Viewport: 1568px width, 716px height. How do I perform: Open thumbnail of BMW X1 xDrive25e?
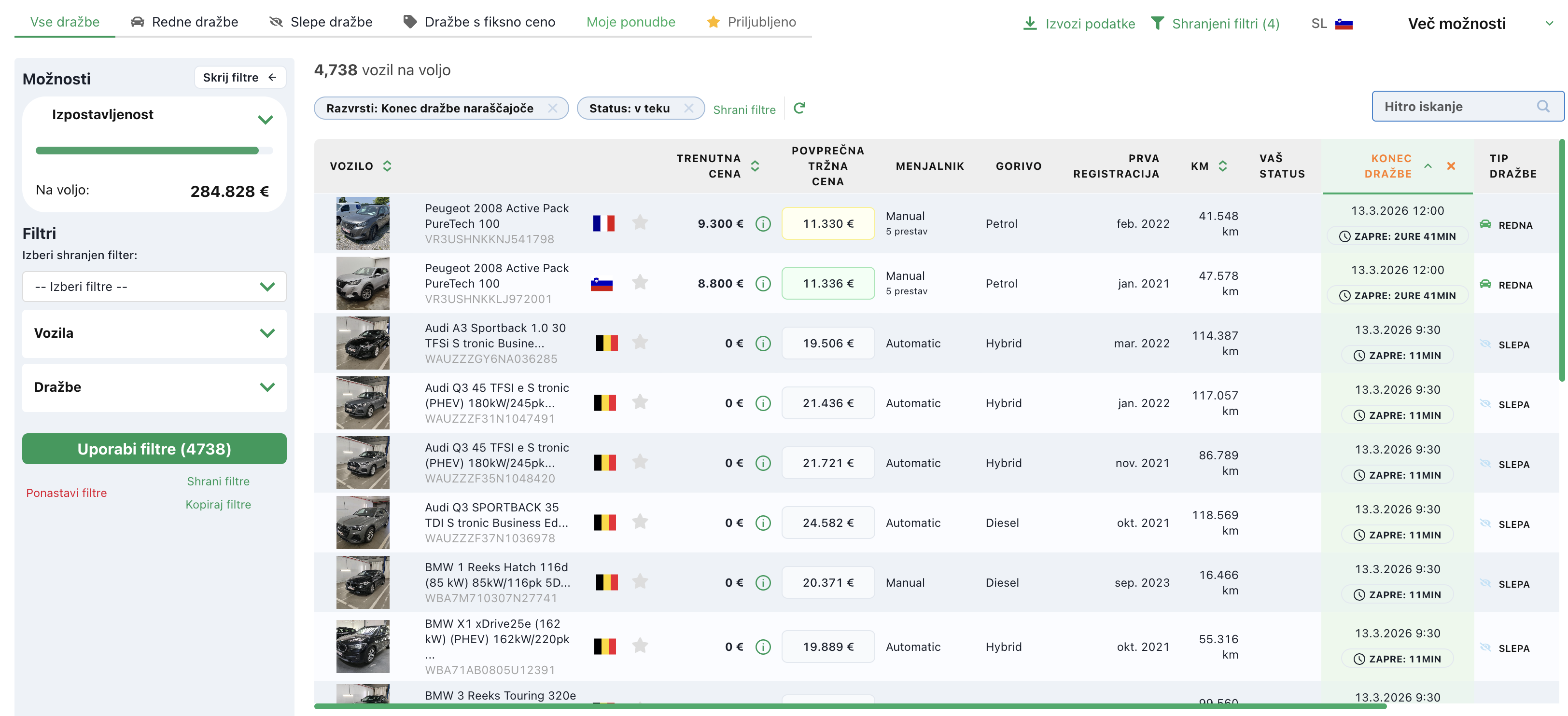tap(363, 646)
